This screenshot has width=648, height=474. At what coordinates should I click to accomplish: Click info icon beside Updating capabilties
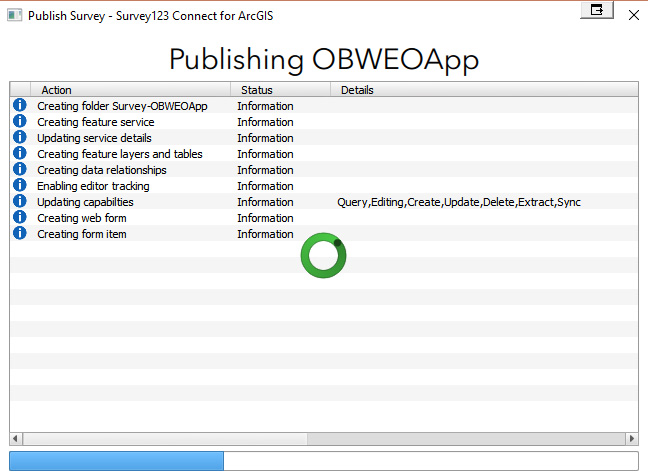19,201
